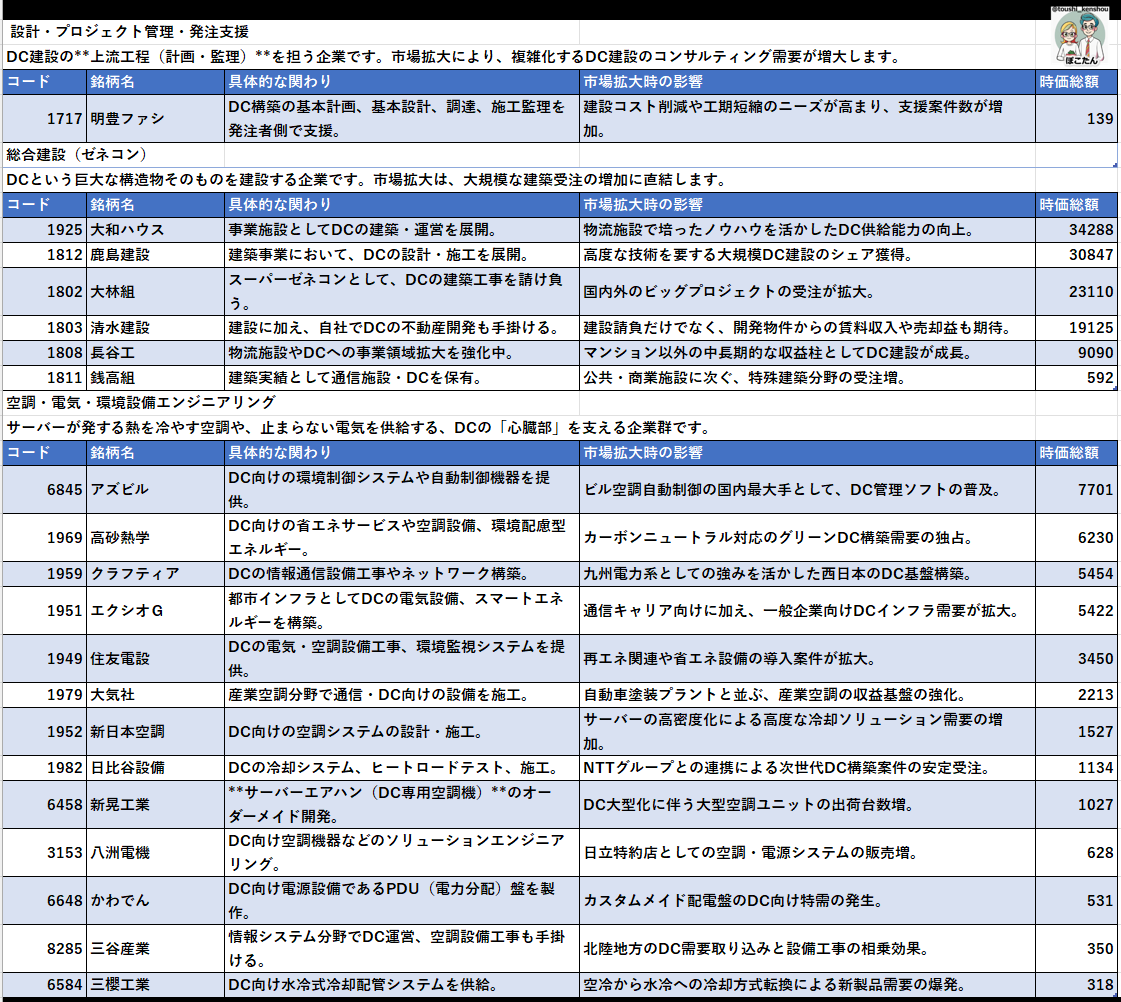Select the code cell 1925
The image size is (1121, 1002).
pyautogui.click(x=44, y=230)
